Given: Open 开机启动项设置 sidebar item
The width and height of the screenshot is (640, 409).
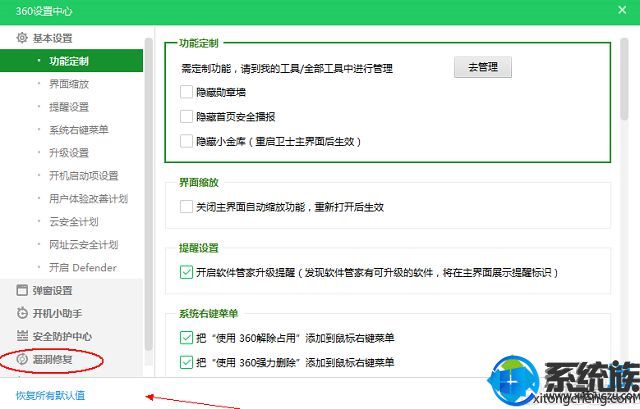Looking at the screenshot, I should pos(84,176).
